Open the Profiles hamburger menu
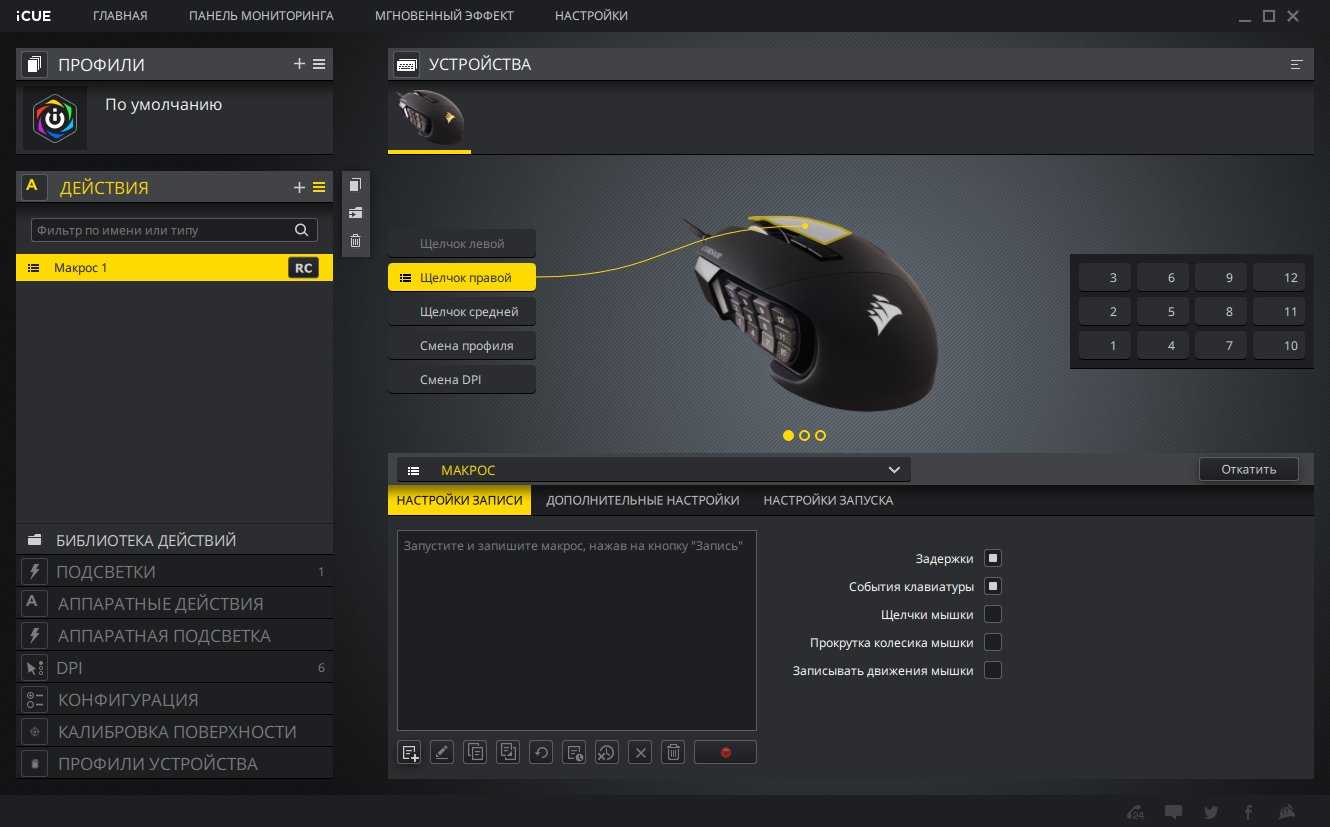Viewport: 1330px width, 827px height. click(x=319, y=64)
